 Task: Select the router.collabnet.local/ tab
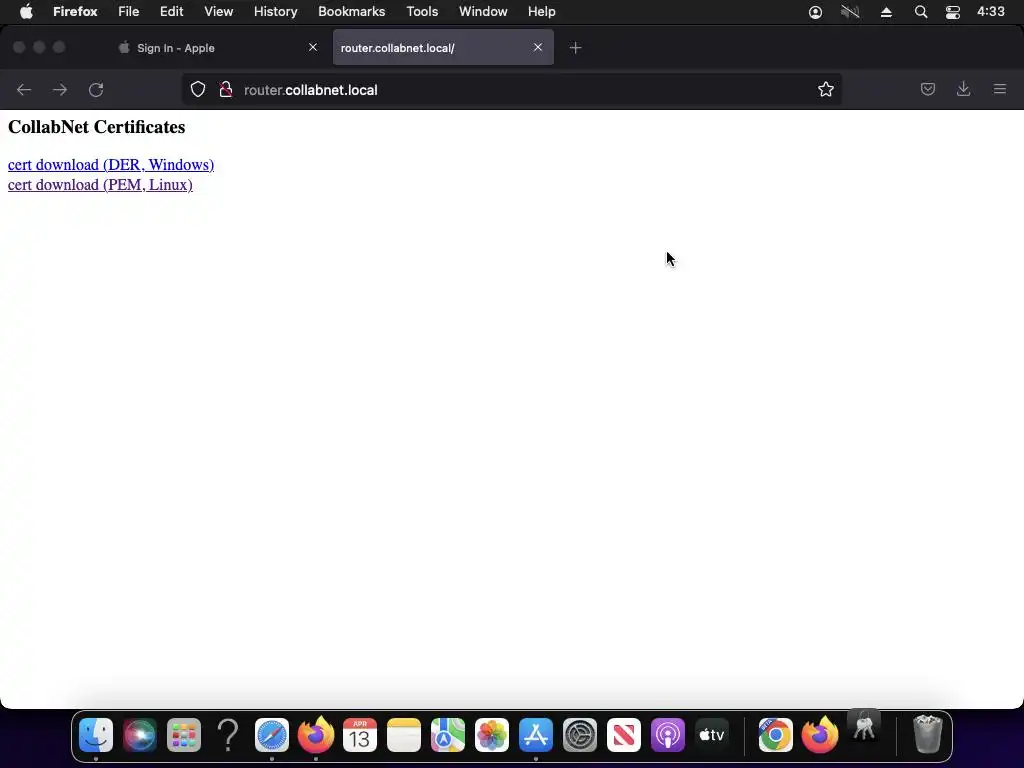(443, 48)
